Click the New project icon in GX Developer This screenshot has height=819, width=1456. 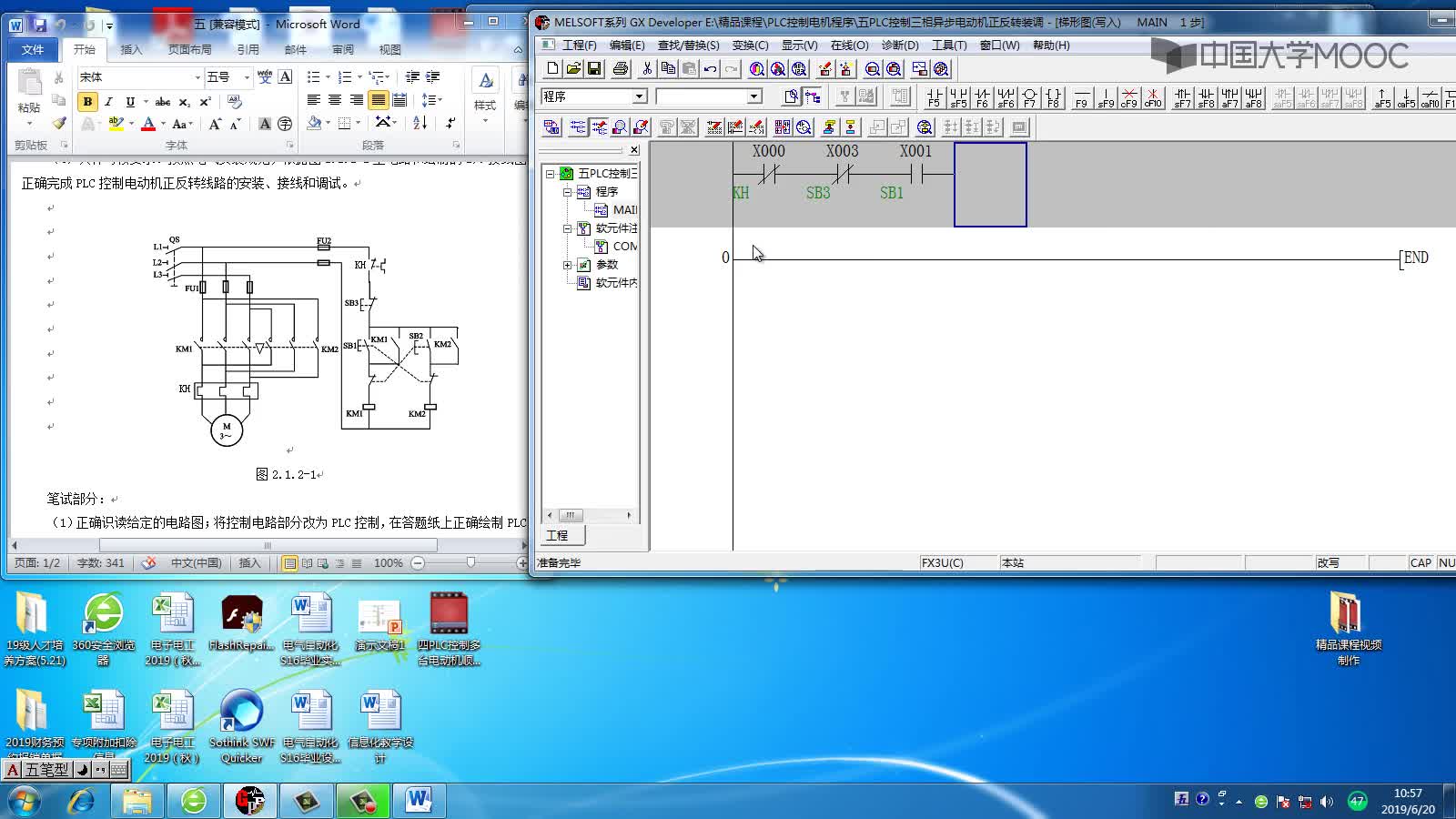[x=552, y=68]
